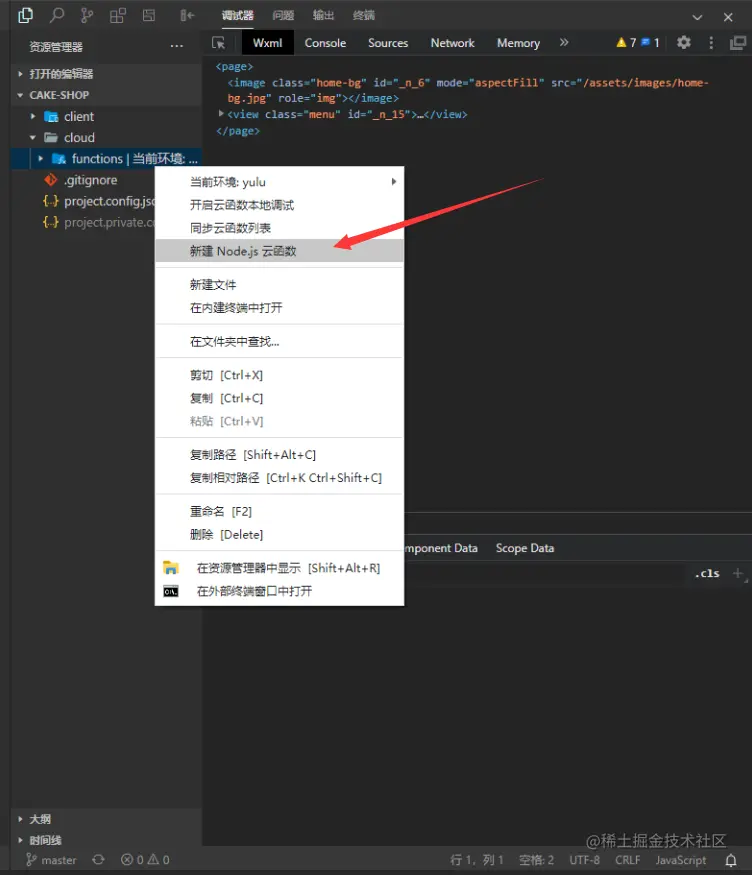Choose 重命名 [F2]
The width and height of the screenshot is (752, 875).
click(279, 511)
